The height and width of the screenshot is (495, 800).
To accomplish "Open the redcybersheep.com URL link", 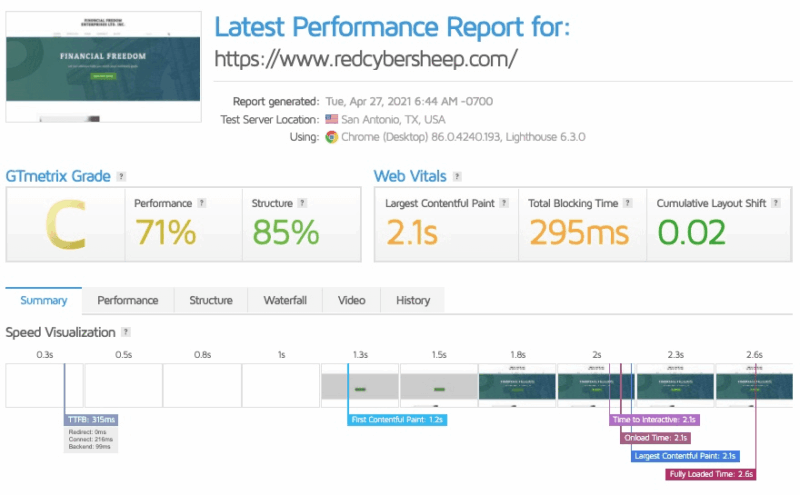I will coord(366,58).
